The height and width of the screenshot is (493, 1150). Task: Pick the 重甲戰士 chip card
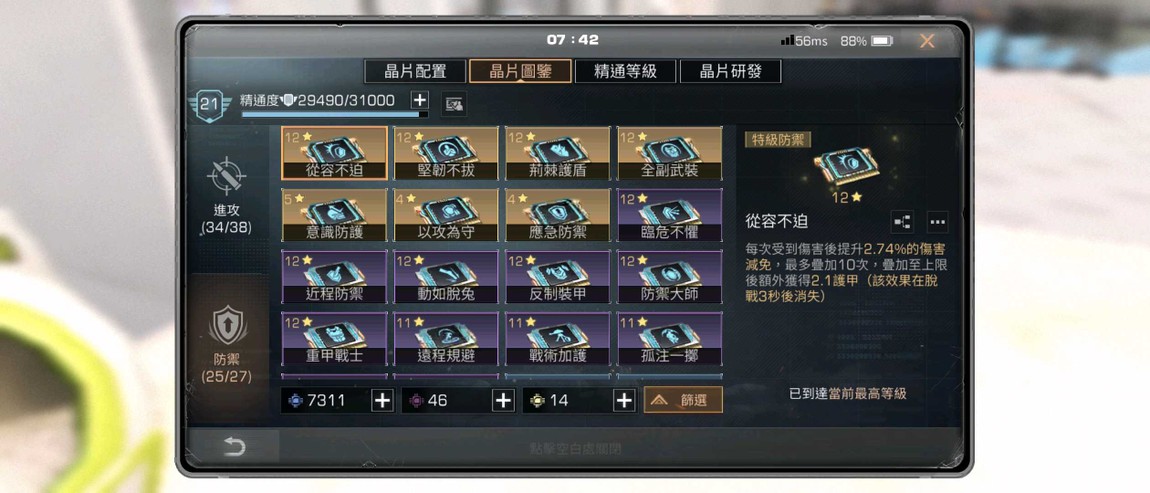tap(334, 339)
